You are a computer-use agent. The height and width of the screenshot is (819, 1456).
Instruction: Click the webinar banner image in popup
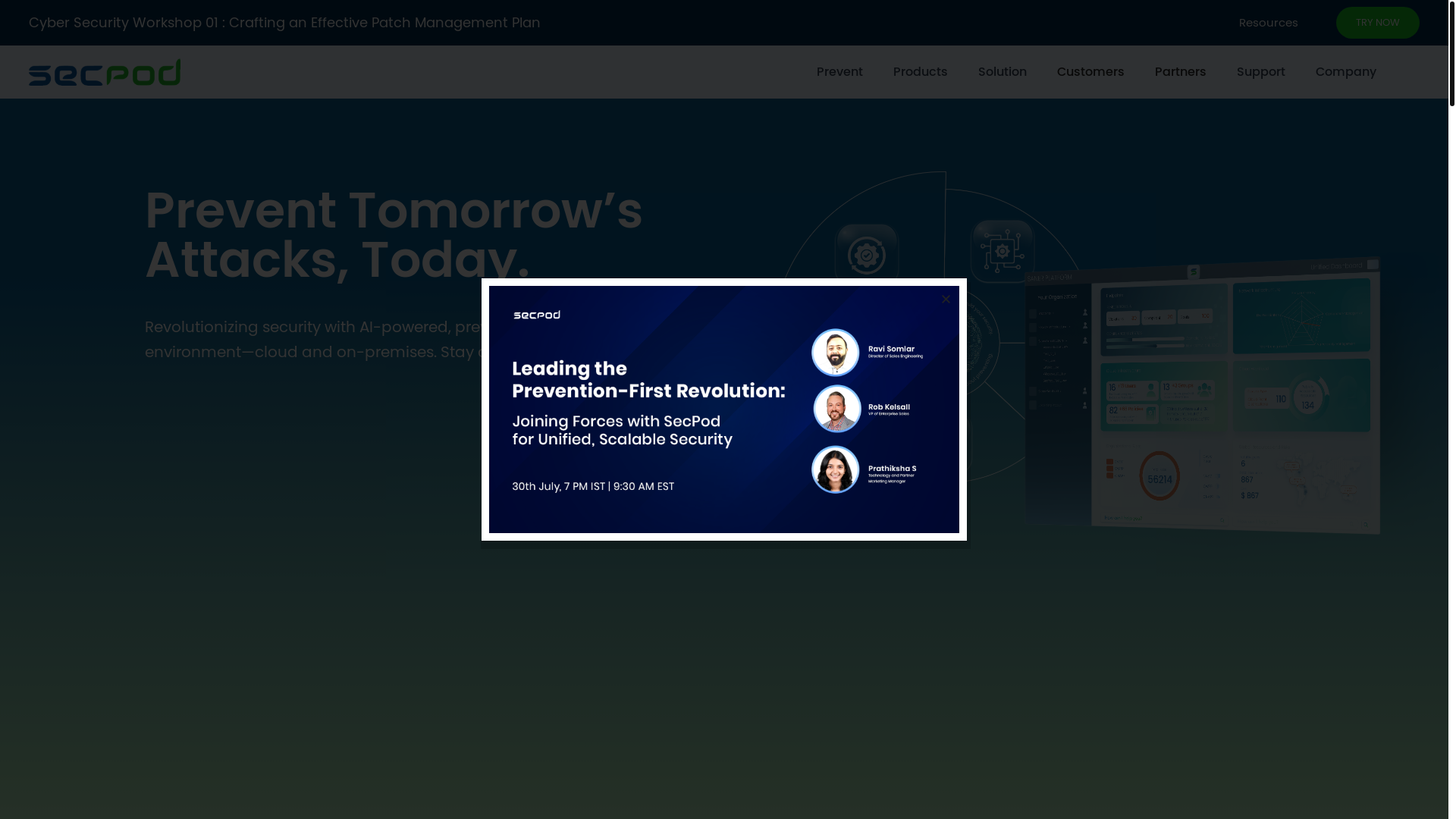click(724, 409)
